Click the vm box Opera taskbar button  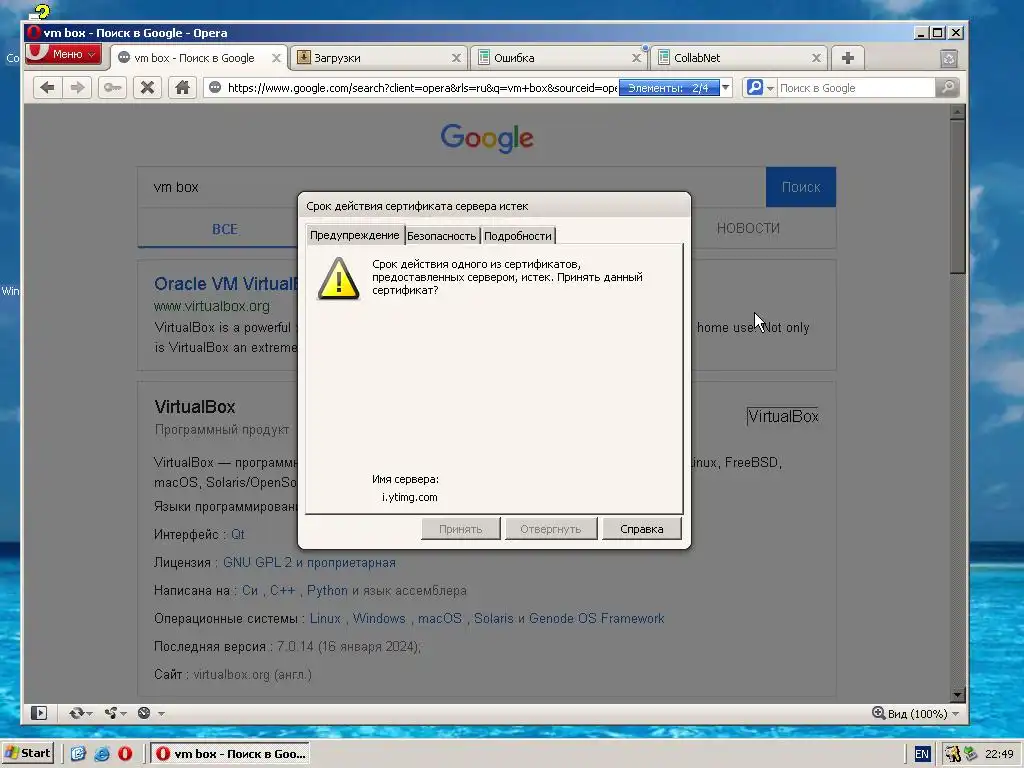231,754
